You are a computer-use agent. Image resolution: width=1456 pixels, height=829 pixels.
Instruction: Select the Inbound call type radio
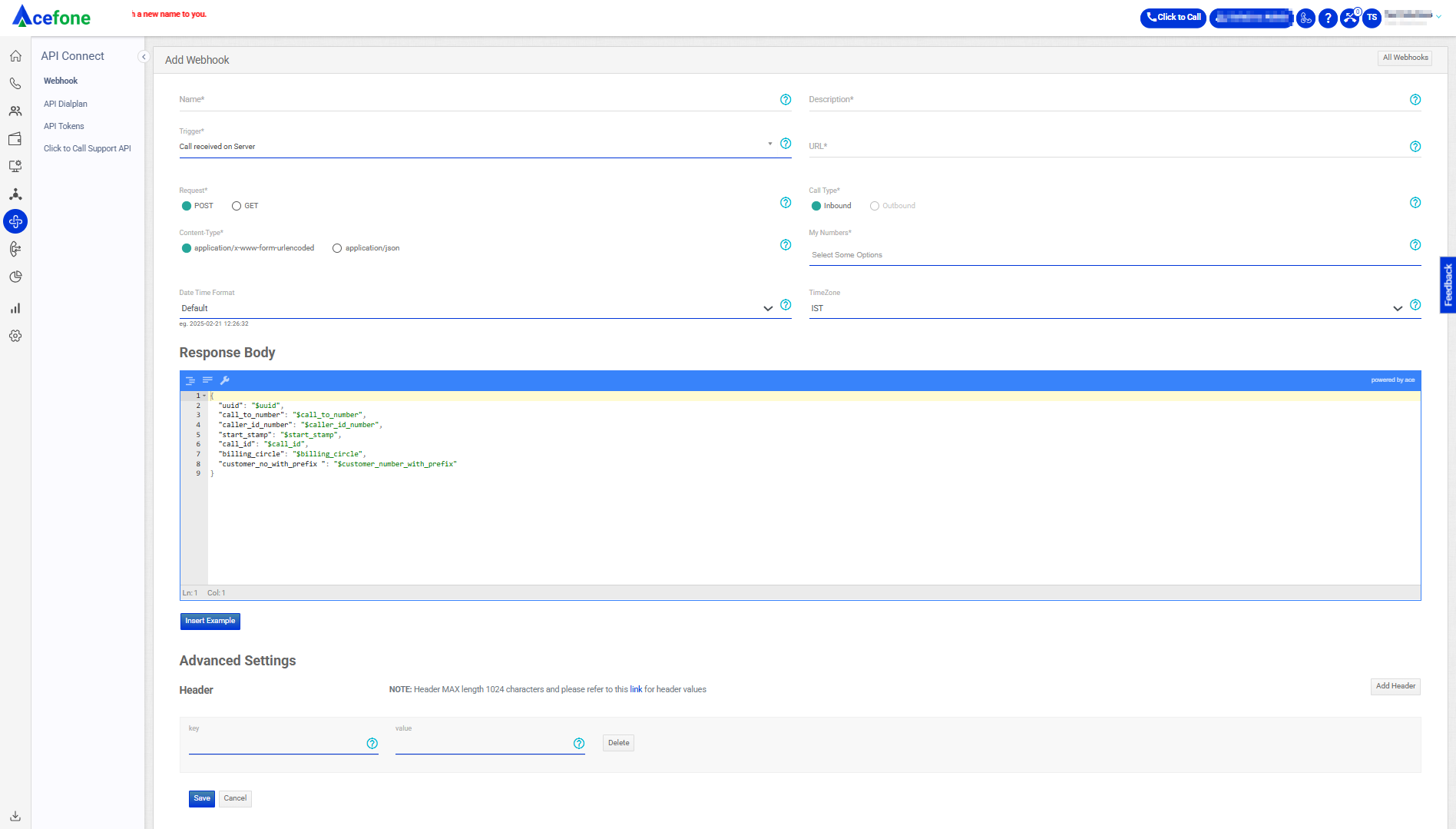(x=816, y=206)
